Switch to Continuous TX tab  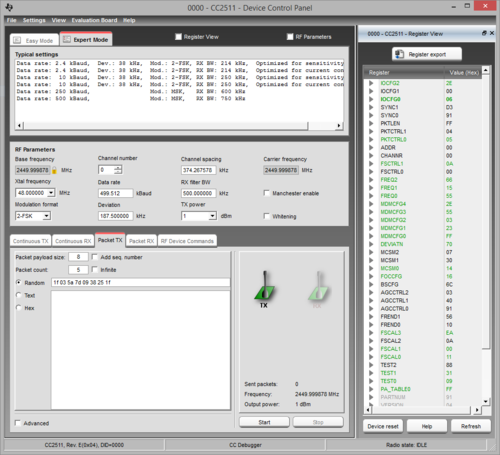tap(31, 241)
